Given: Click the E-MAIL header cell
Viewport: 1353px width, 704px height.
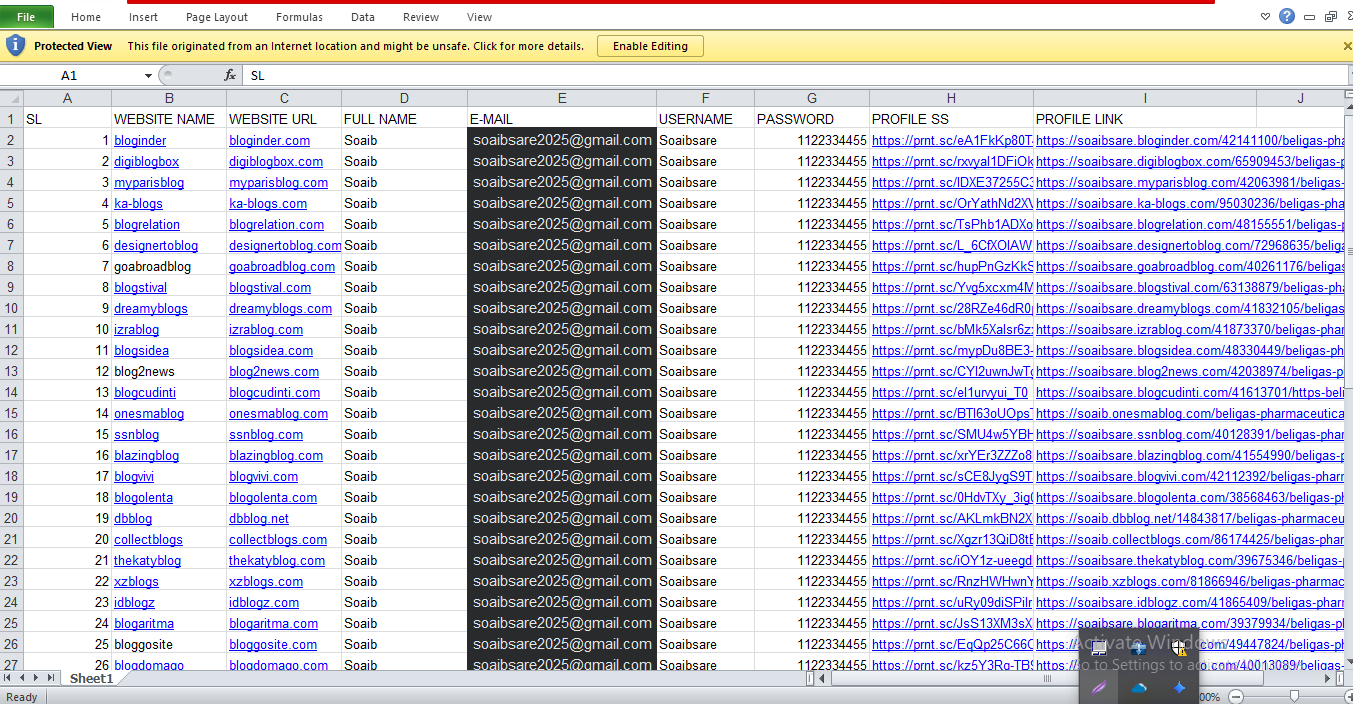Looking at the screenshot, I should point(562,119).
